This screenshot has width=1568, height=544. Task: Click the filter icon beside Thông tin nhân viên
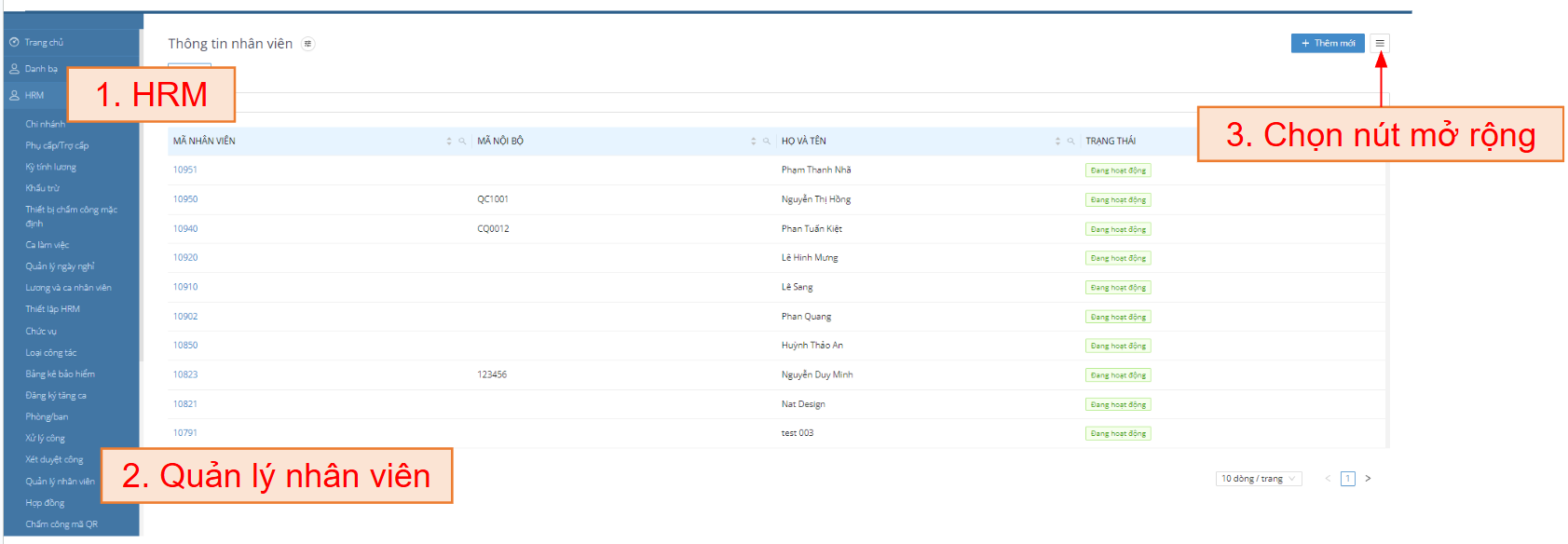tap(307, 44)
